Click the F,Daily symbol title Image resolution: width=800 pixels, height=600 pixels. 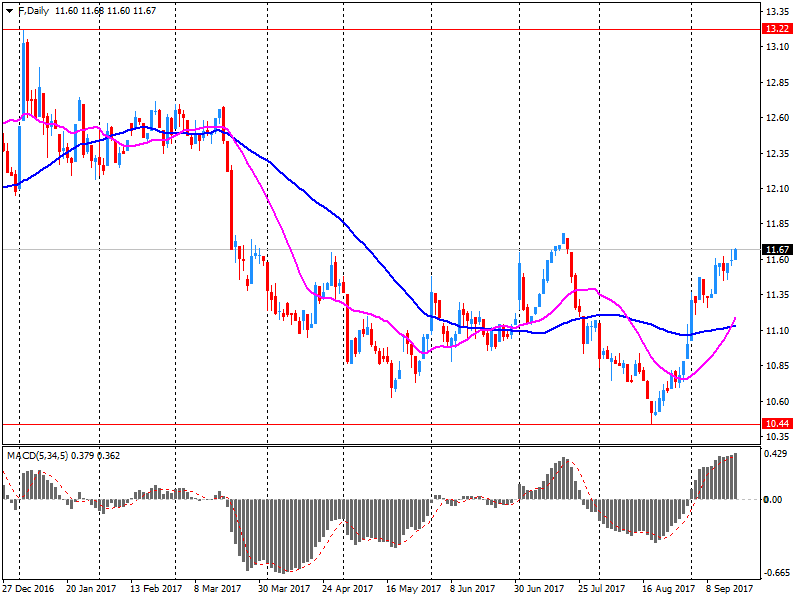pyautogui.click(x=34, y=11)
